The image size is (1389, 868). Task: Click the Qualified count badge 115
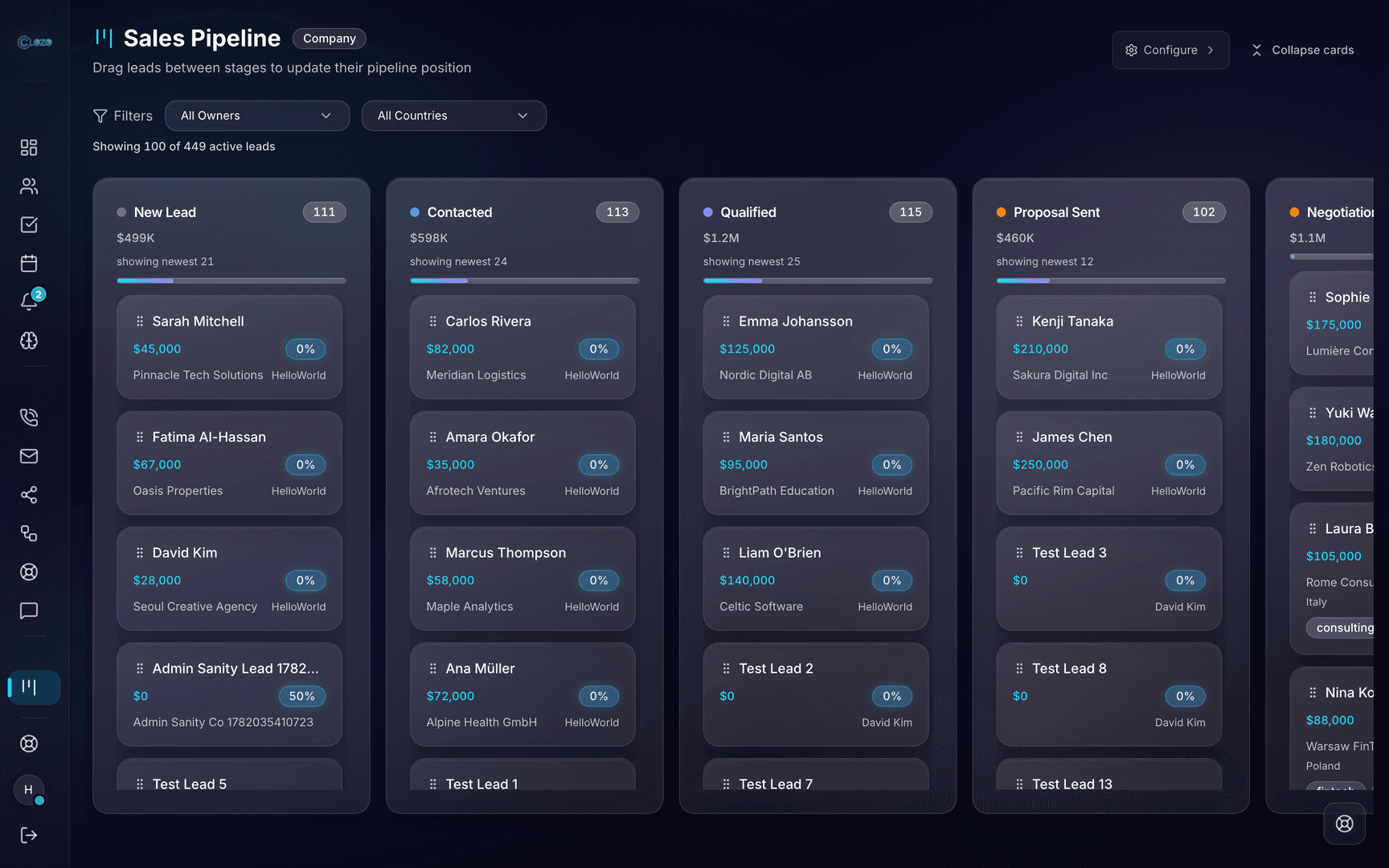click(911, 212)
